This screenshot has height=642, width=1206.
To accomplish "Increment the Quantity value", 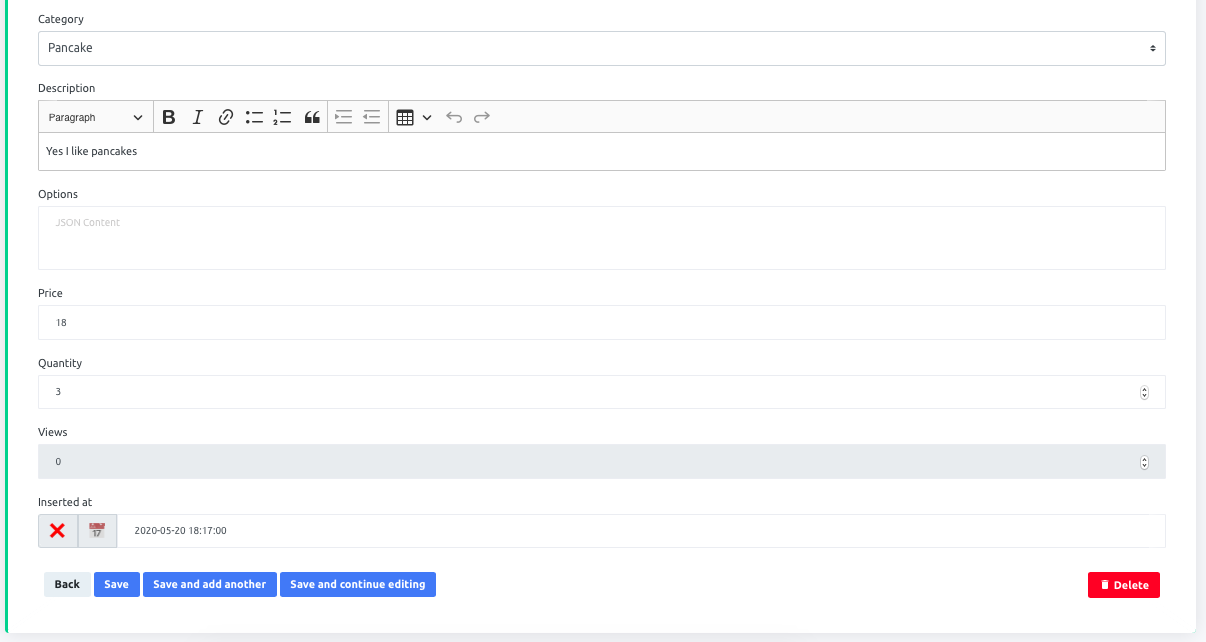I will point(1144,388).
